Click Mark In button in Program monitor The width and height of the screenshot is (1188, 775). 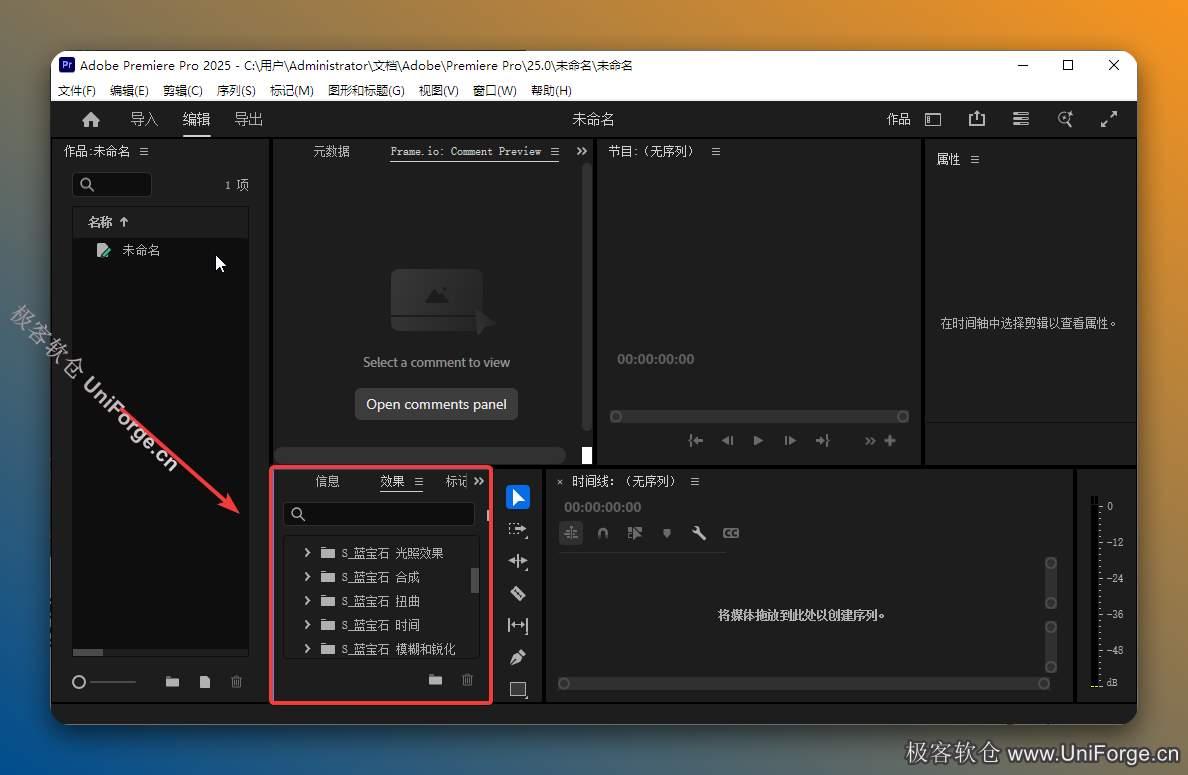(x=695, y=440)
